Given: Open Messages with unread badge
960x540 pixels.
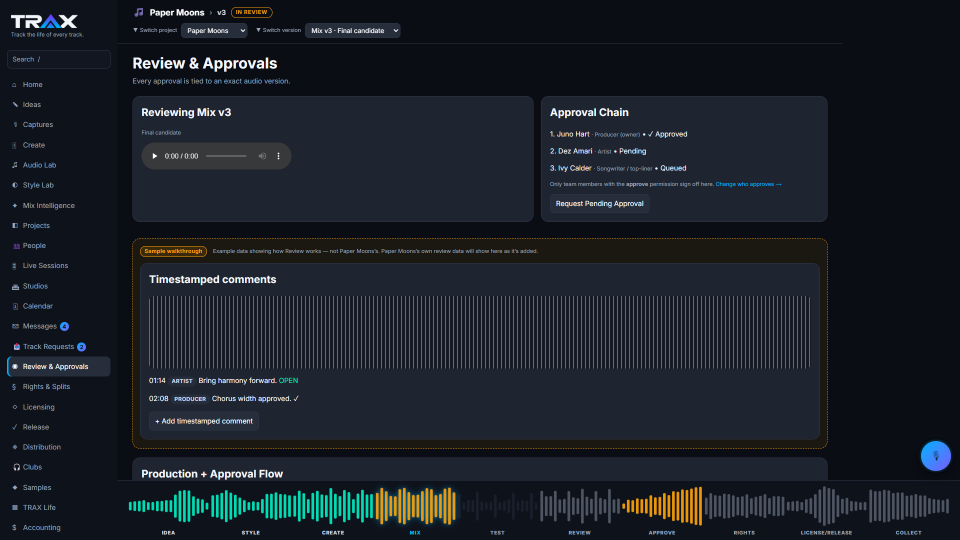Looking at the screenshot, I should click(40, 326).
